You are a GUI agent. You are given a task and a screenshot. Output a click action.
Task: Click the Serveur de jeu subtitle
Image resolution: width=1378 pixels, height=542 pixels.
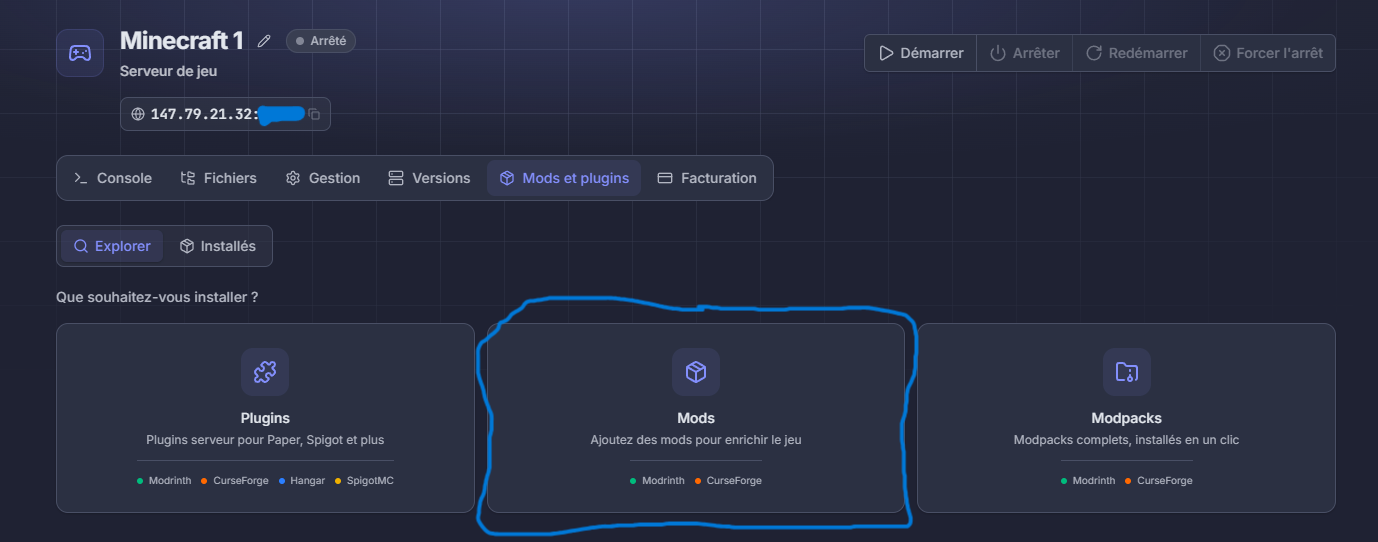(168, 72)
